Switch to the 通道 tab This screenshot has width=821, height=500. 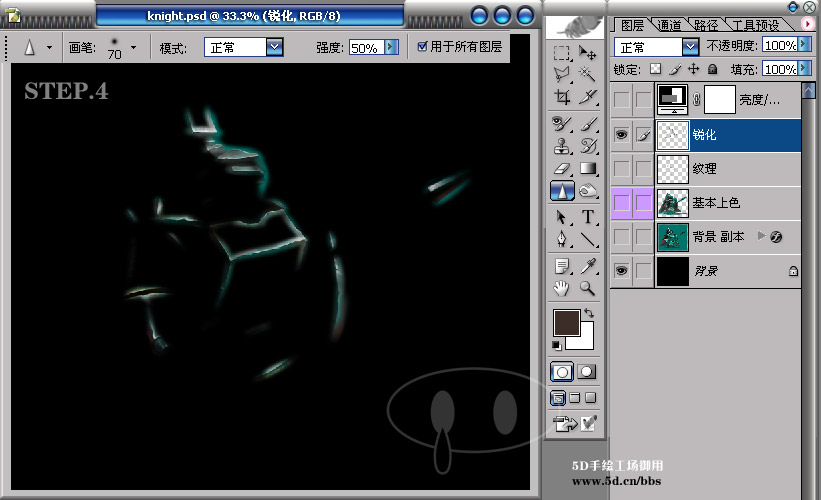click(669, 25)
